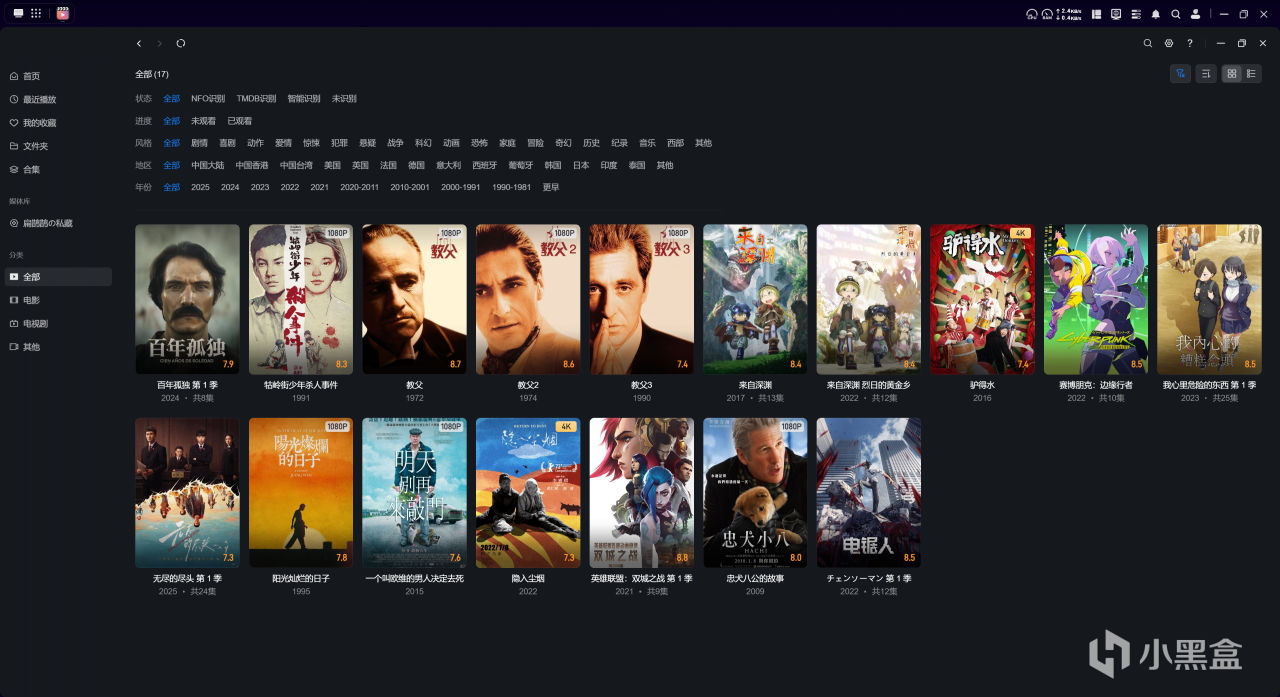The image size is (1280, 697).
Task: Open the 牯岭街少年杀人事件 poster
Action: [x=301, y=299]
